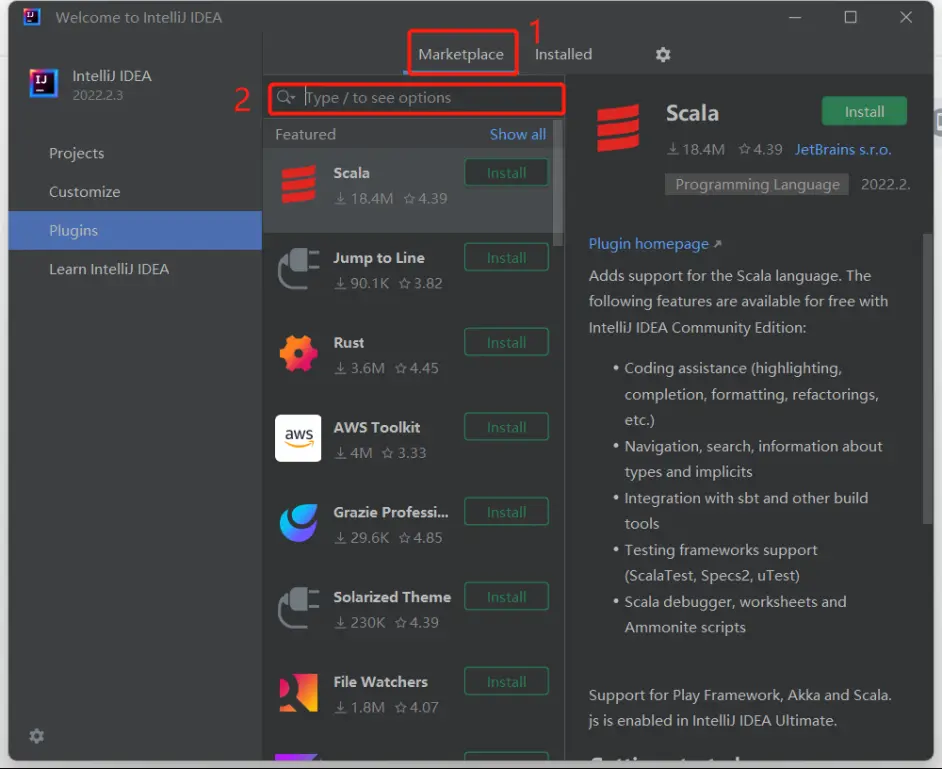Select the AWS Toolkit plugin icon
The height and width of the screenshot is (769, 942).
(x=298, y=438)
